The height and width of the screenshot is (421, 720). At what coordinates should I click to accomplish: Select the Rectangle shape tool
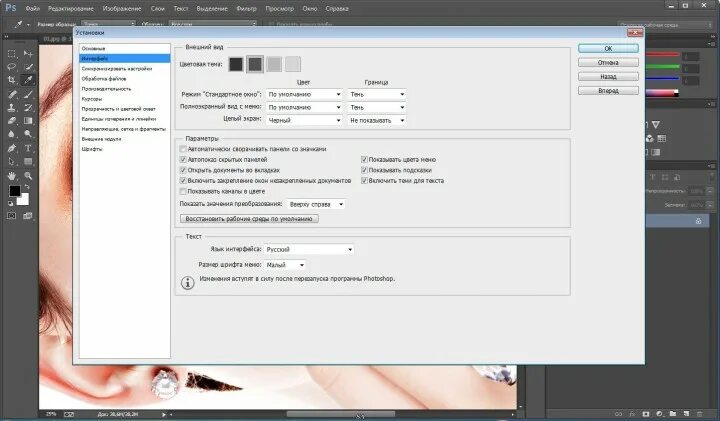click(x=28, y=162)
